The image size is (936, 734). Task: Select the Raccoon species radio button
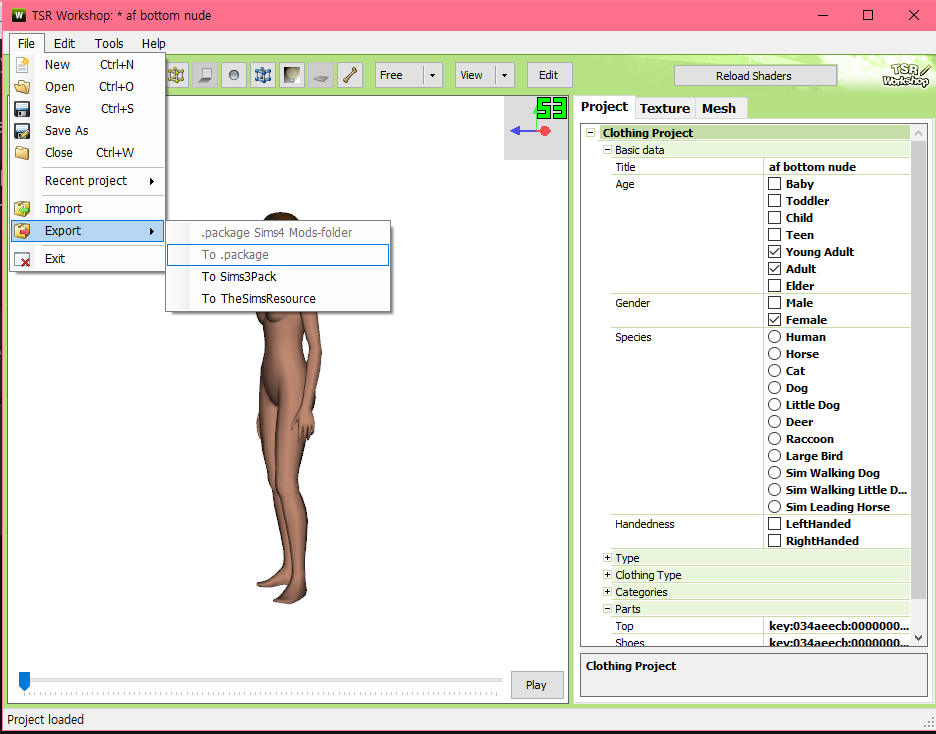pos(774,439)
